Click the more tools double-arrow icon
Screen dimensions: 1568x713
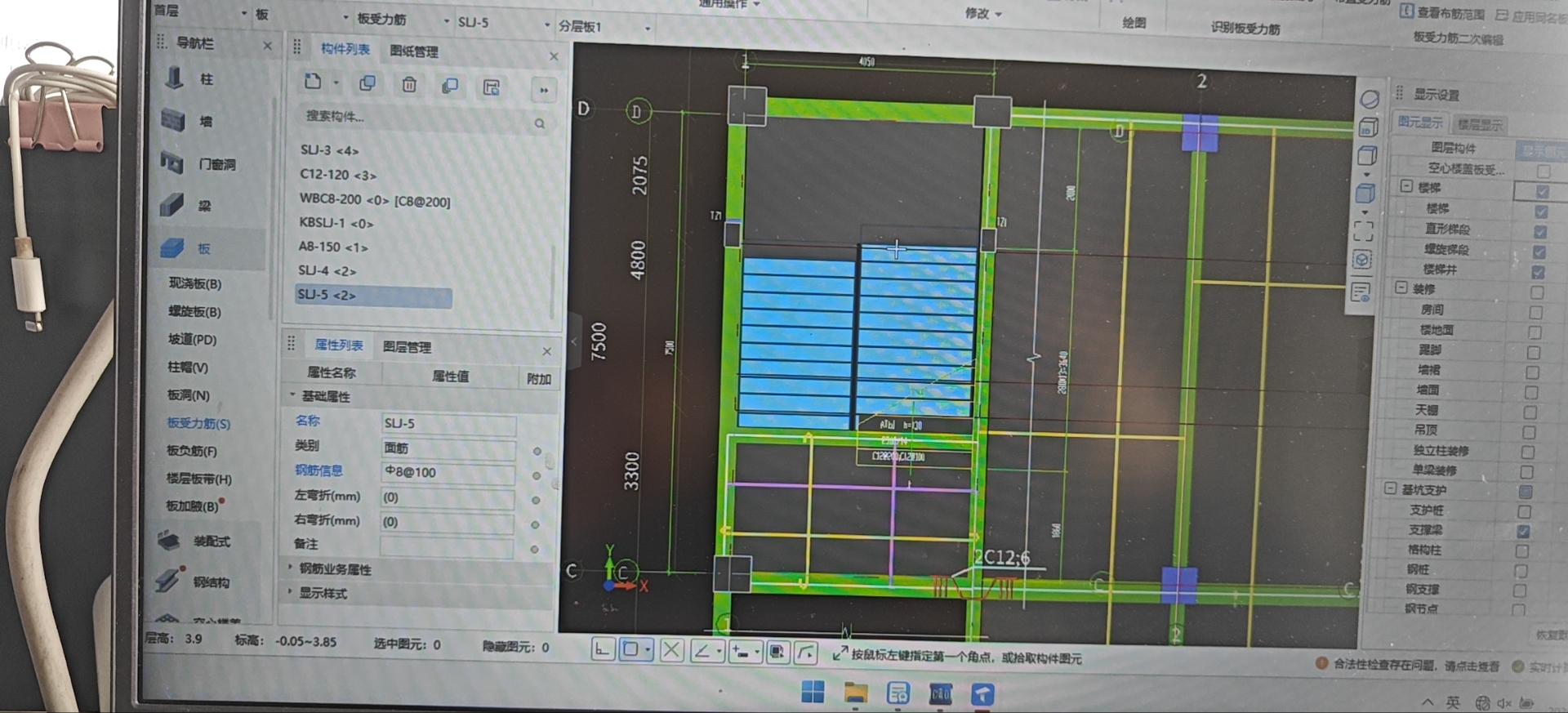pos(544,90)
